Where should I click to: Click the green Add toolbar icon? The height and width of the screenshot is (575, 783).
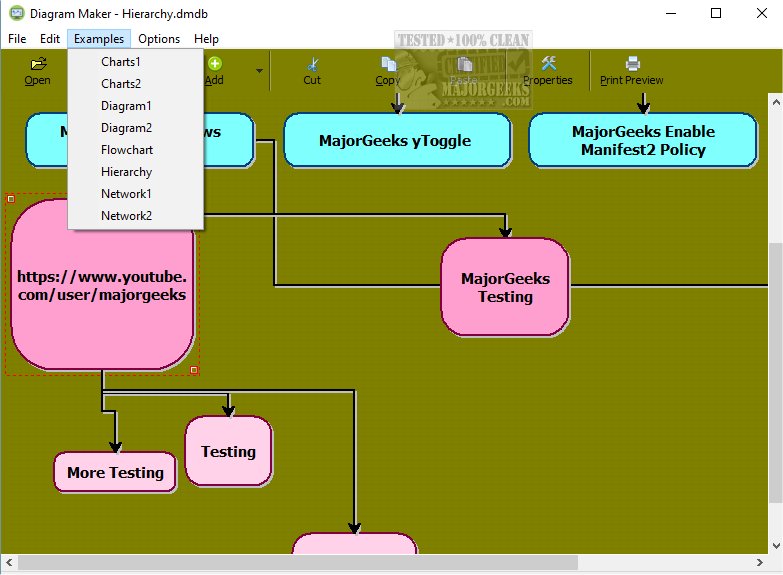click(215, 63)
